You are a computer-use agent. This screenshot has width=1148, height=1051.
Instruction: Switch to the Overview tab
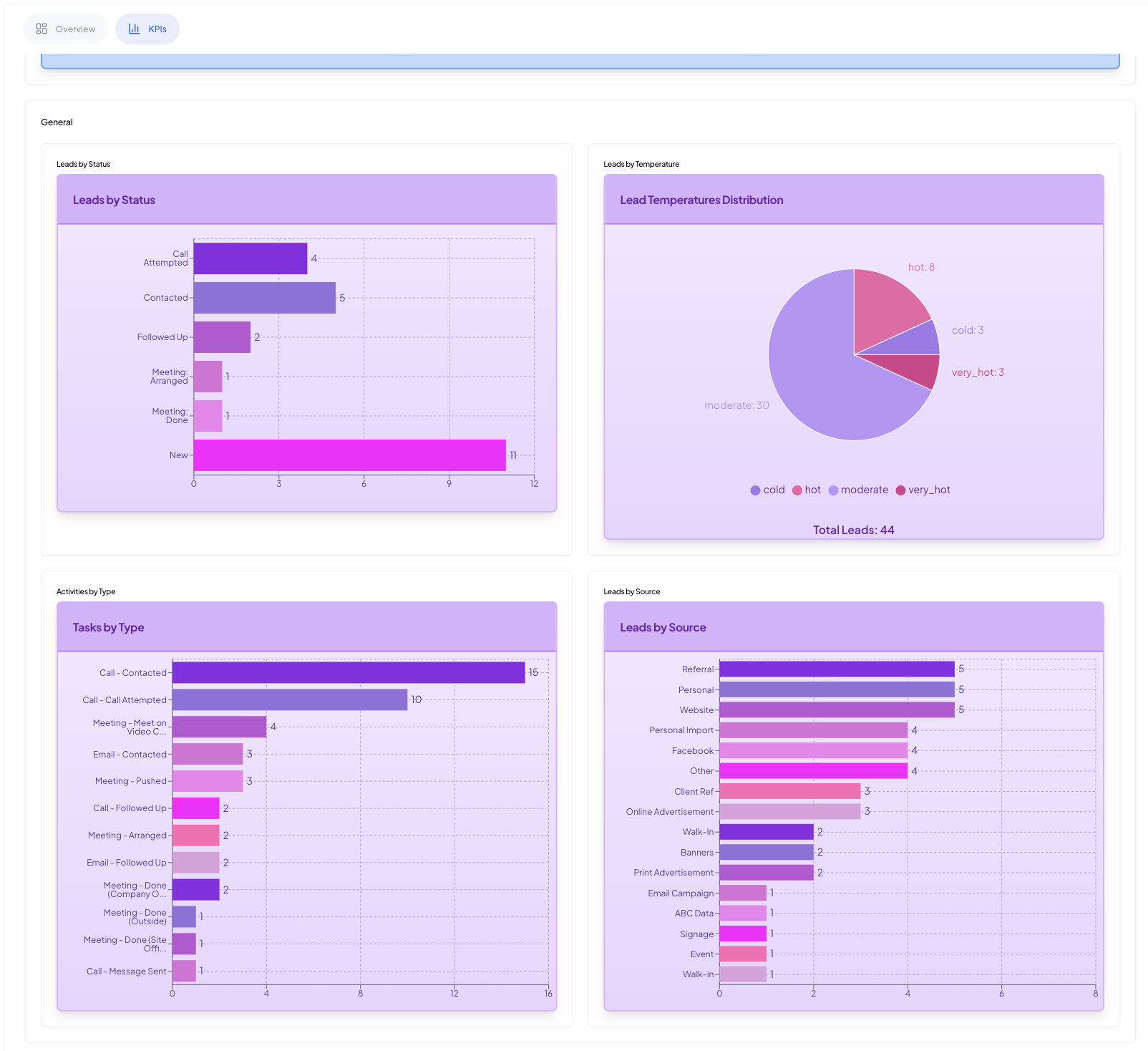pyautogui.click(x=65, y=29)
